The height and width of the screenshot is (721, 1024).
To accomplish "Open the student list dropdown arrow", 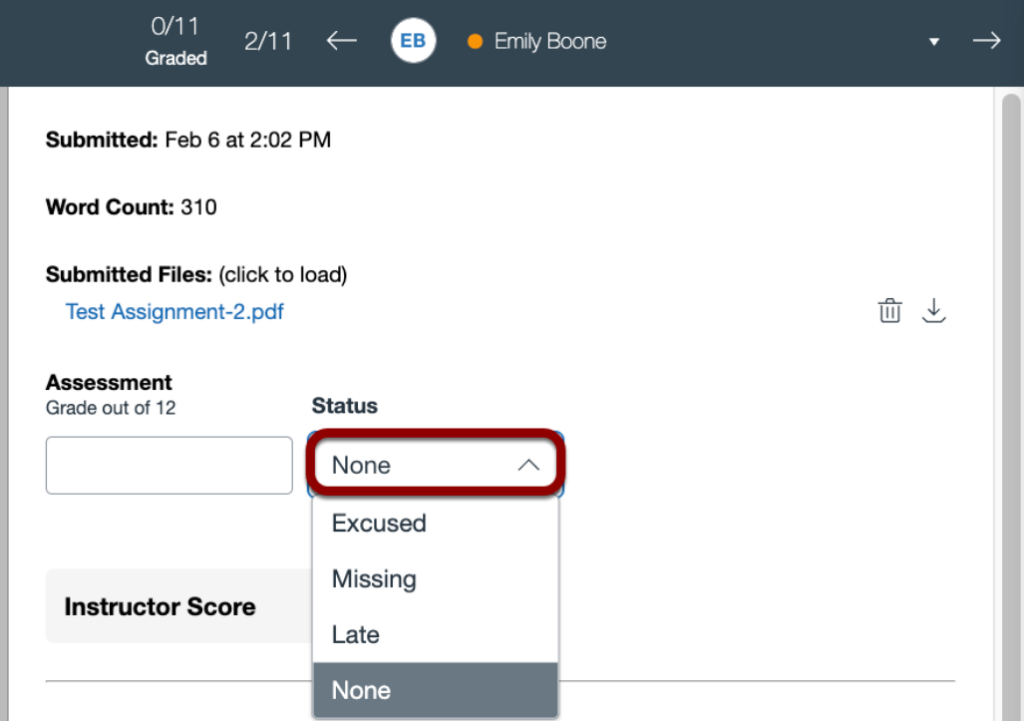I will point(934,43).
